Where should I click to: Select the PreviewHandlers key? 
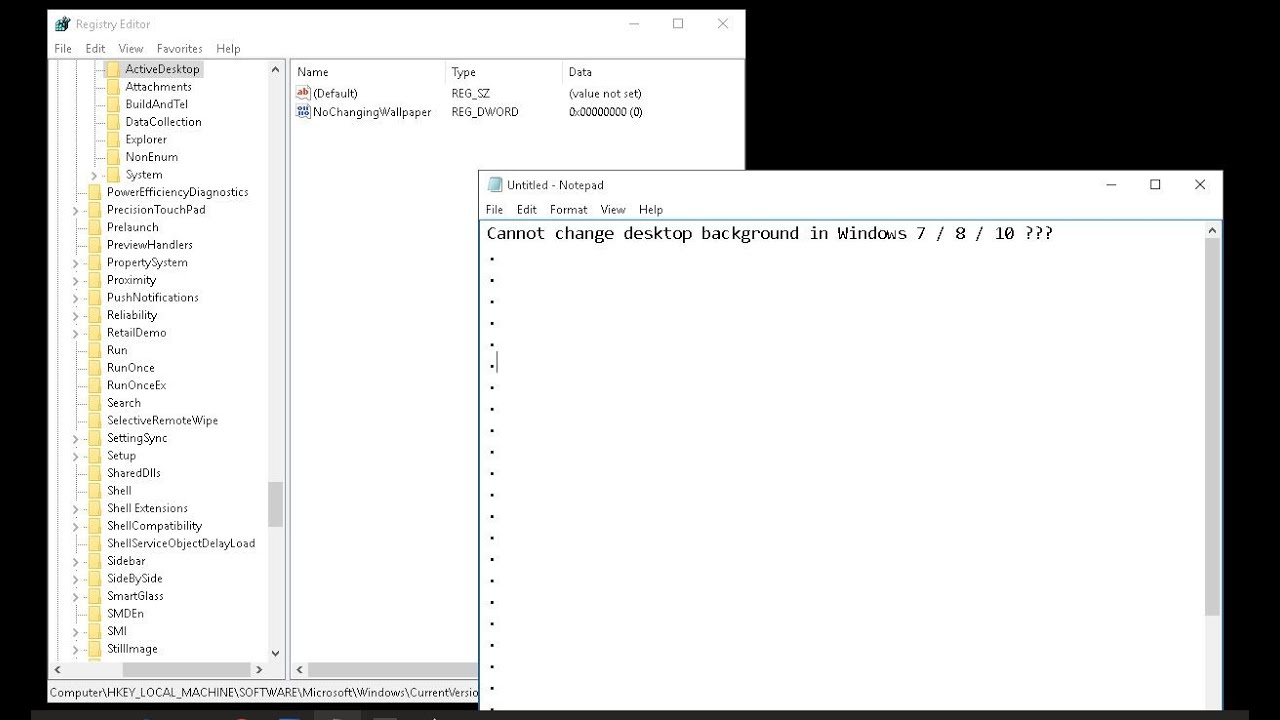click(150, 245)
